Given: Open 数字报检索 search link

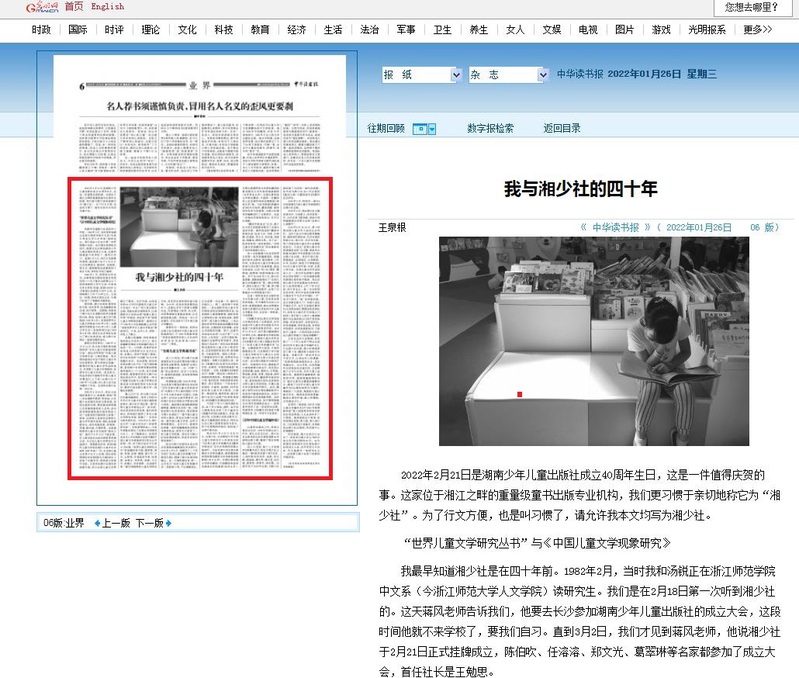Looking at the screenshot, I should point(490,129).
